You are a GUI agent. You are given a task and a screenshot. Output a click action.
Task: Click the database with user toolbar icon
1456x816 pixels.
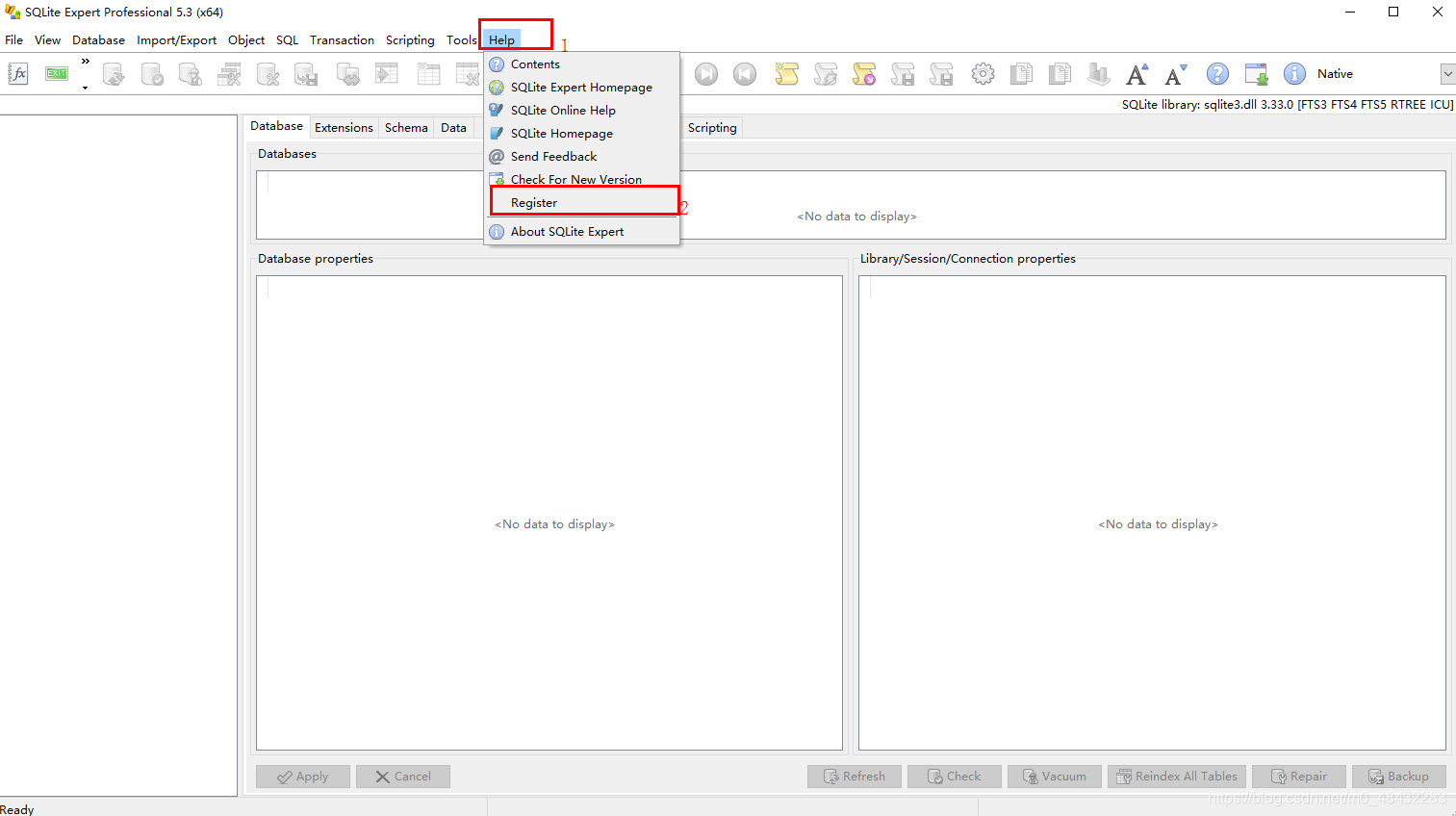coord(191,74)
